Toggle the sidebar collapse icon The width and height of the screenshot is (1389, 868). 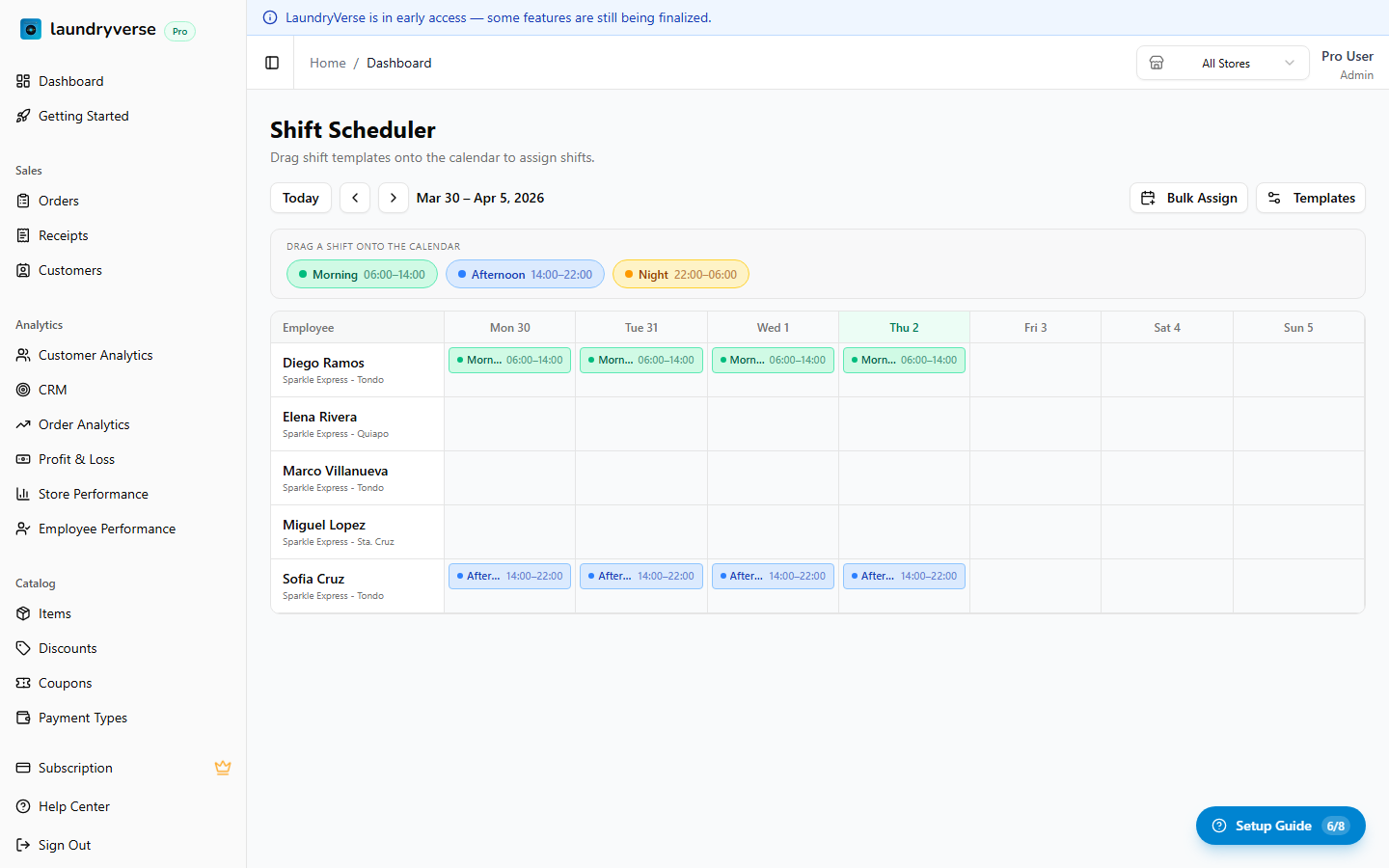272,63
